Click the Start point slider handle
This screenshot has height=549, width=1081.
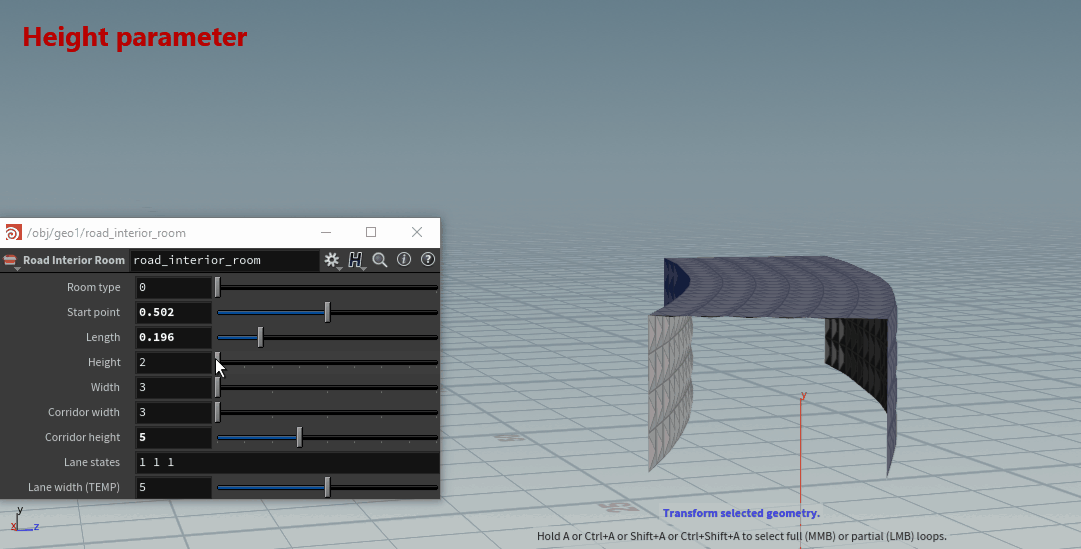pos(327,312)
